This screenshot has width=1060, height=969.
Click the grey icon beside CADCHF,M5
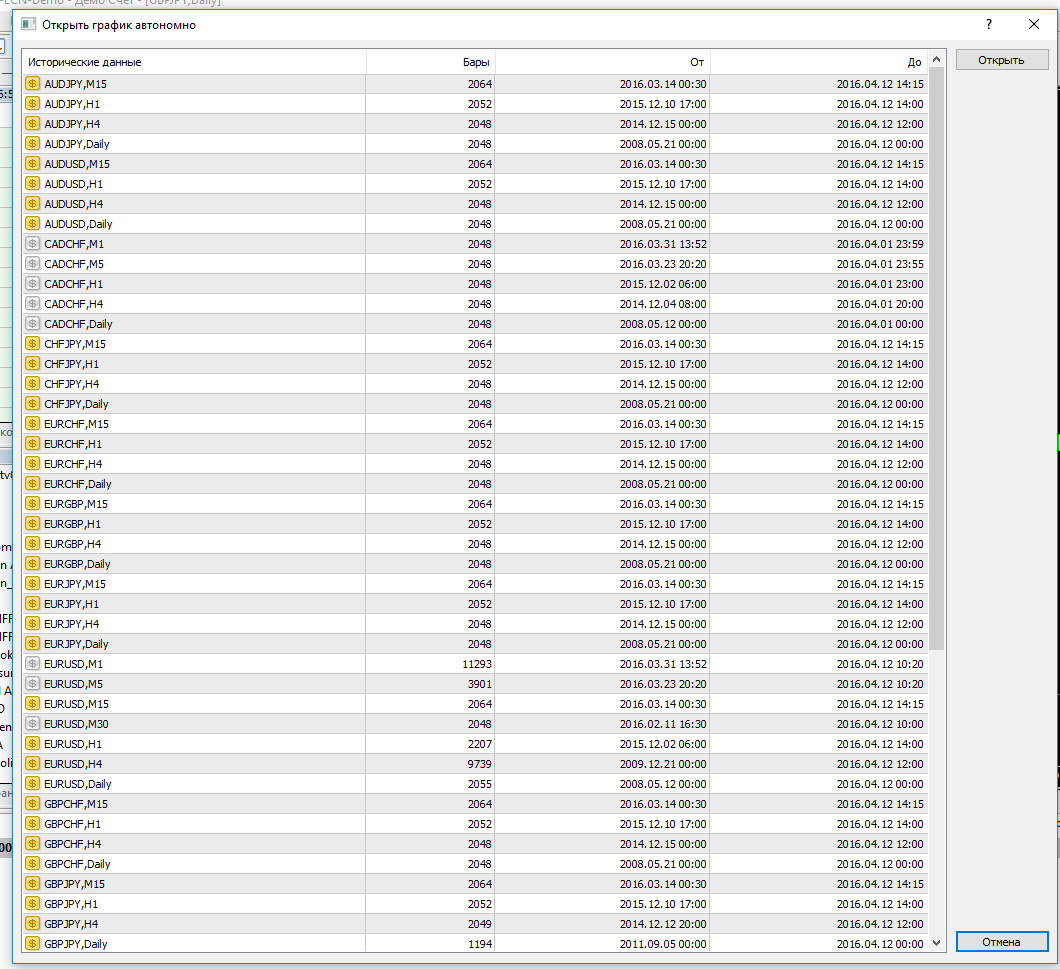(x=32, y=264)
